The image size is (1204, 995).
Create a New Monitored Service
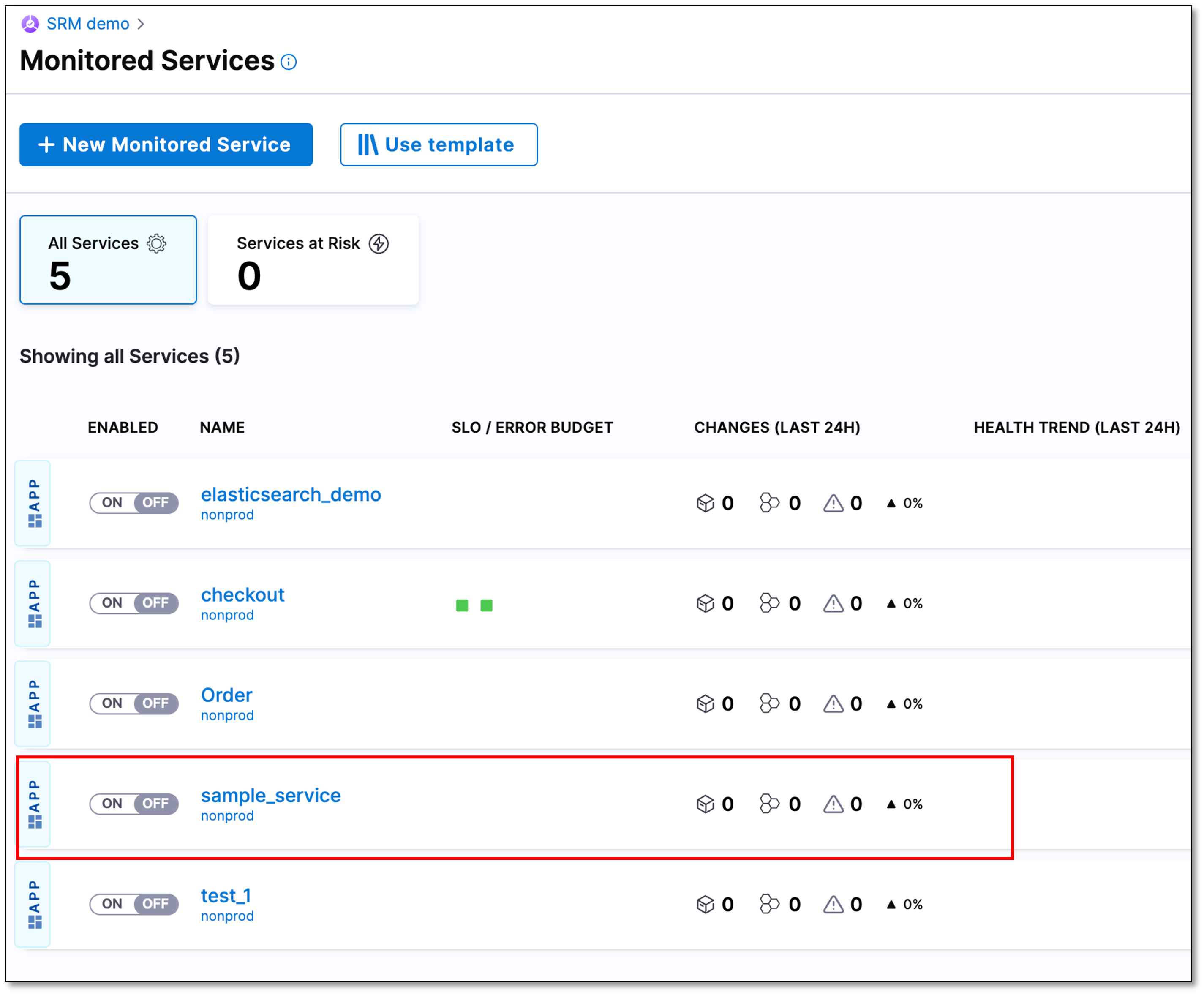[166, 144]
